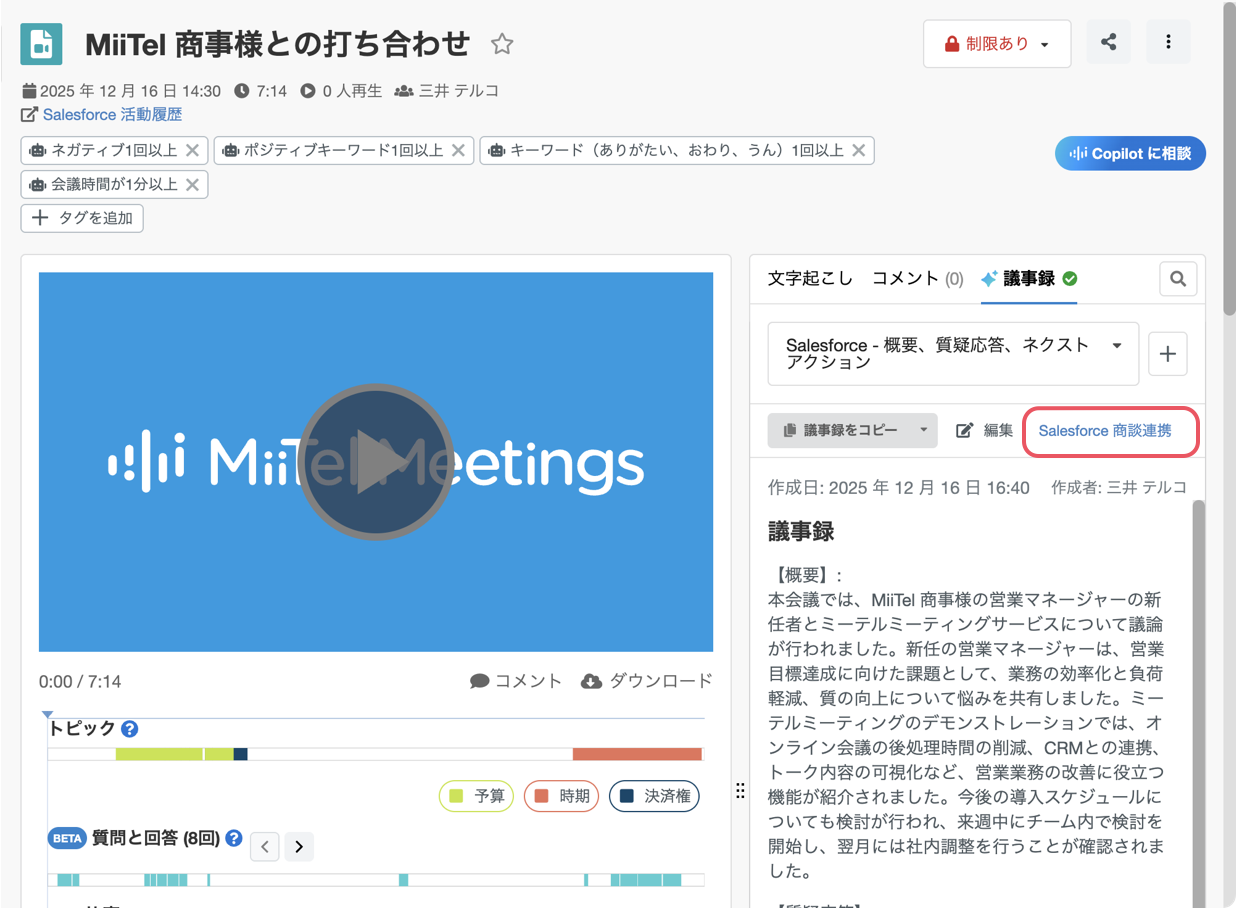Image resolution: width=1236 pixels, height=908 pixels.
Task: Click the BETA badge near 質問と回答
Action: click(67, 839)
